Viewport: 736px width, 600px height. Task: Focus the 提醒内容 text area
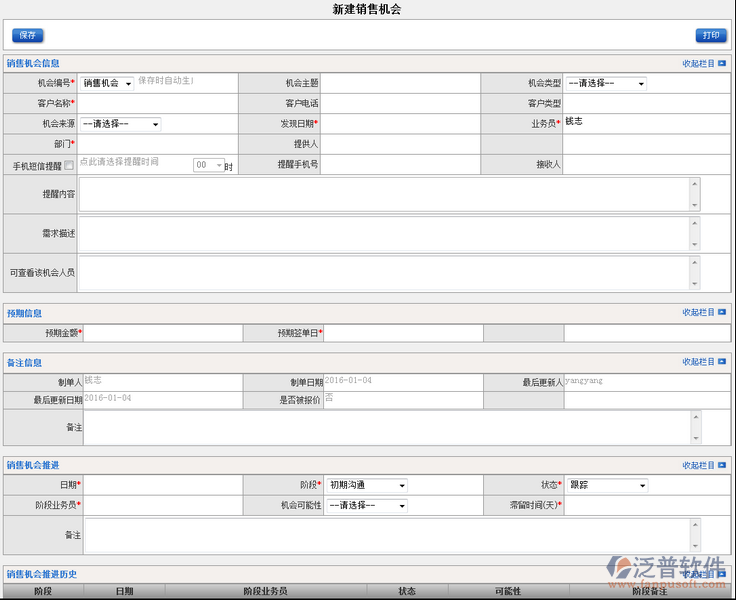pyautogui.click(x=384, y=194)
